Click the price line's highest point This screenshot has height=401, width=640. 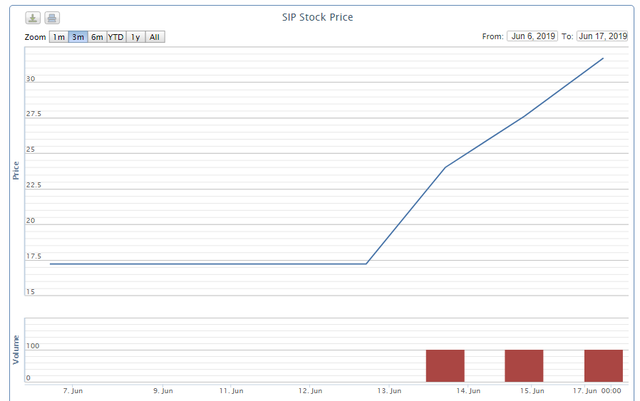(x=603, y=58)
